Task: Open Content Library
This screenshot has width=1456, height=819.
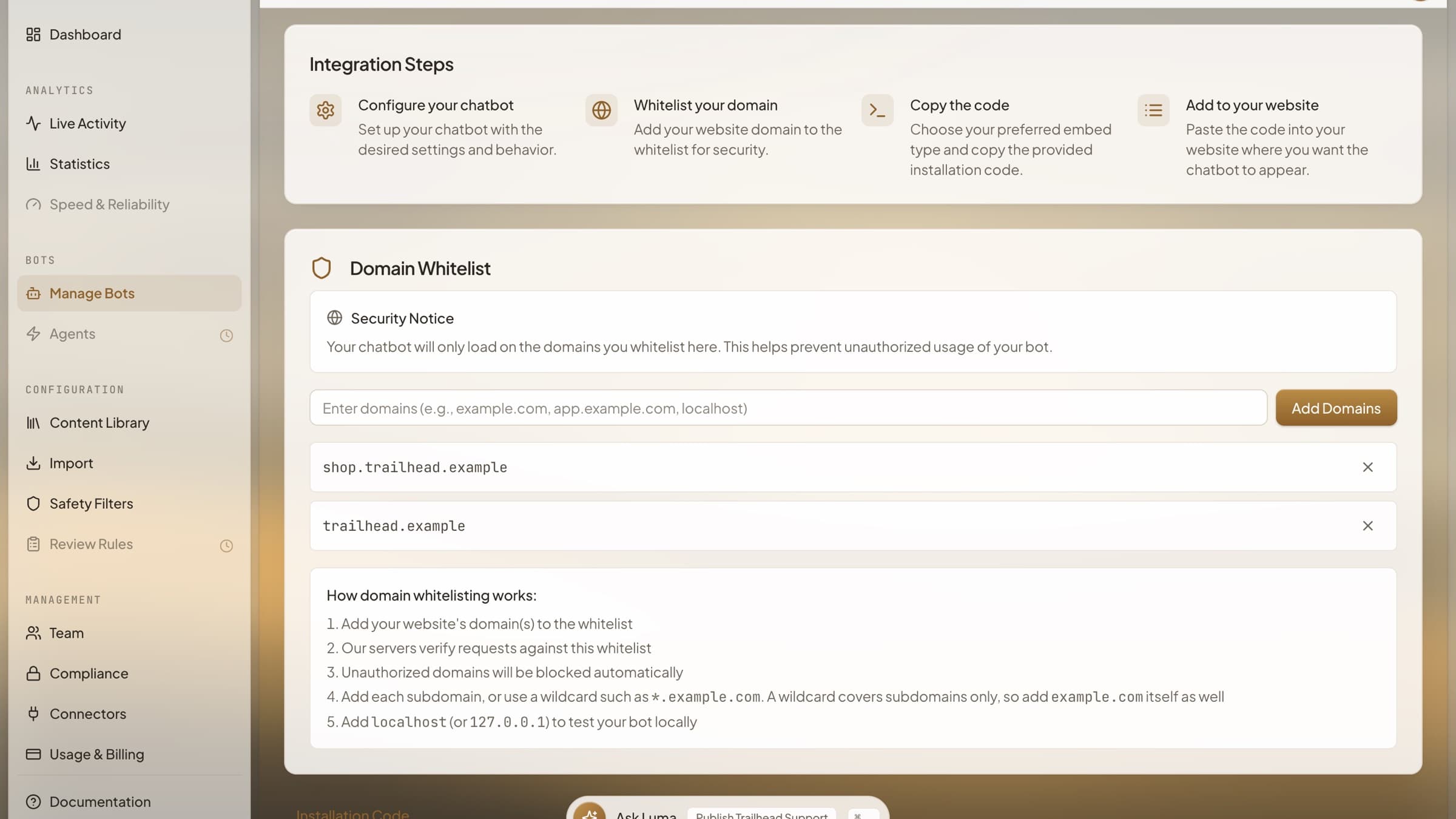Action: 129,423
